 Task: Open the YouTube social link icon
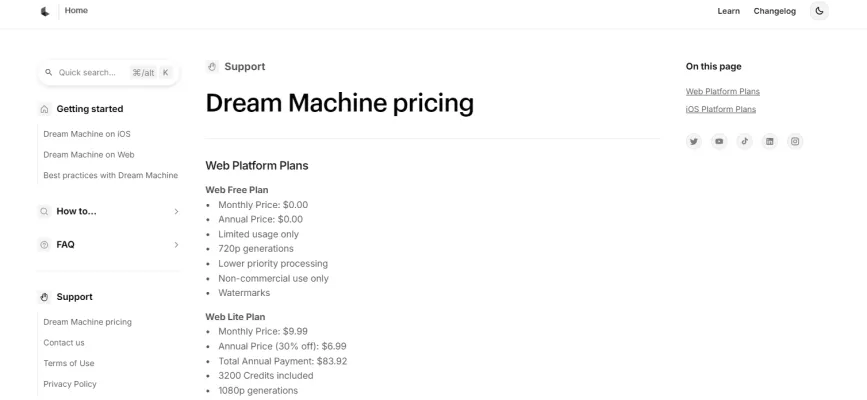(x=719, y=141)
